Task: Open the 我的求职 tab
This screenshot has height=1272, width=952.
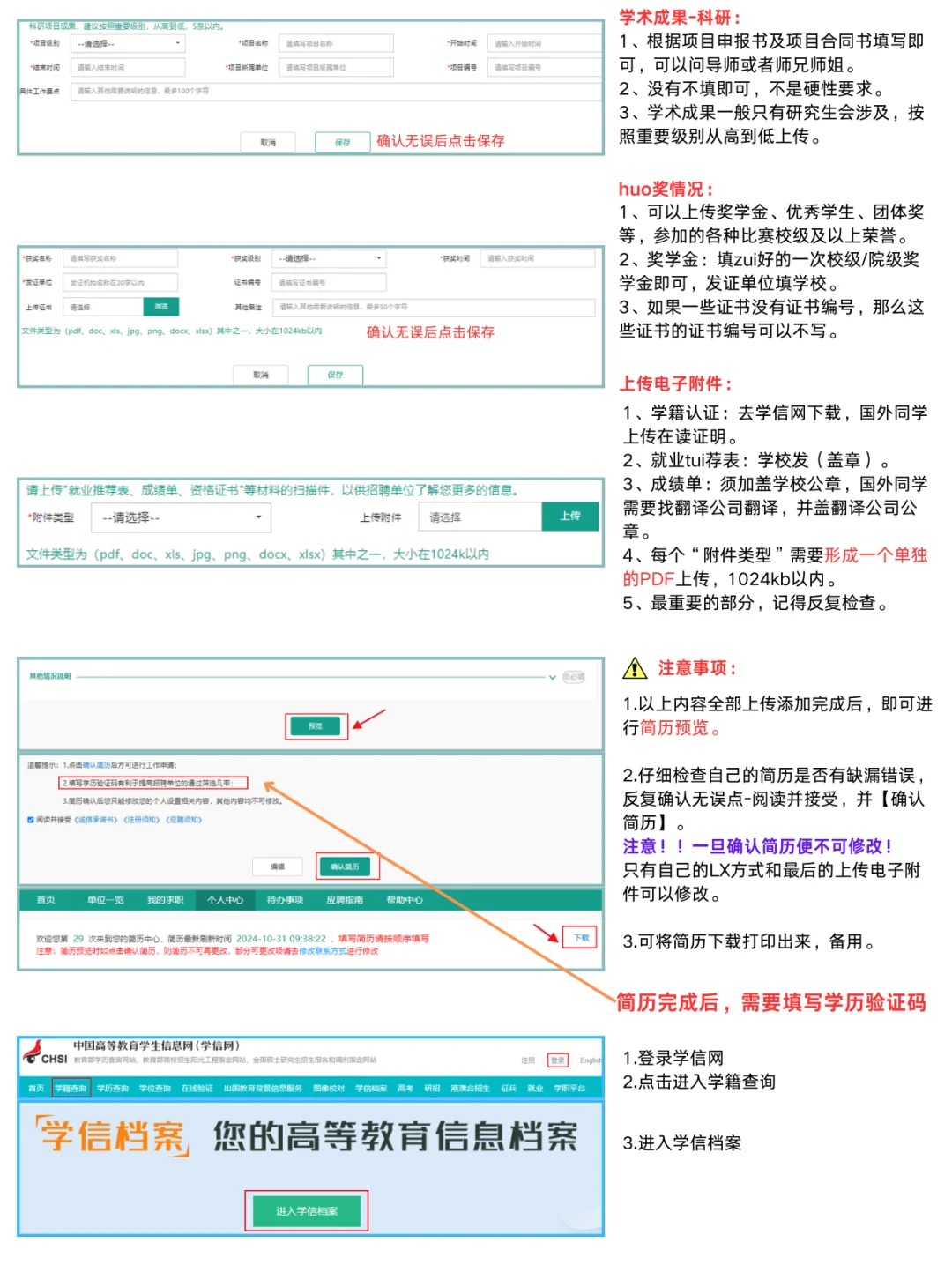Action: click(x=166, y=900)
